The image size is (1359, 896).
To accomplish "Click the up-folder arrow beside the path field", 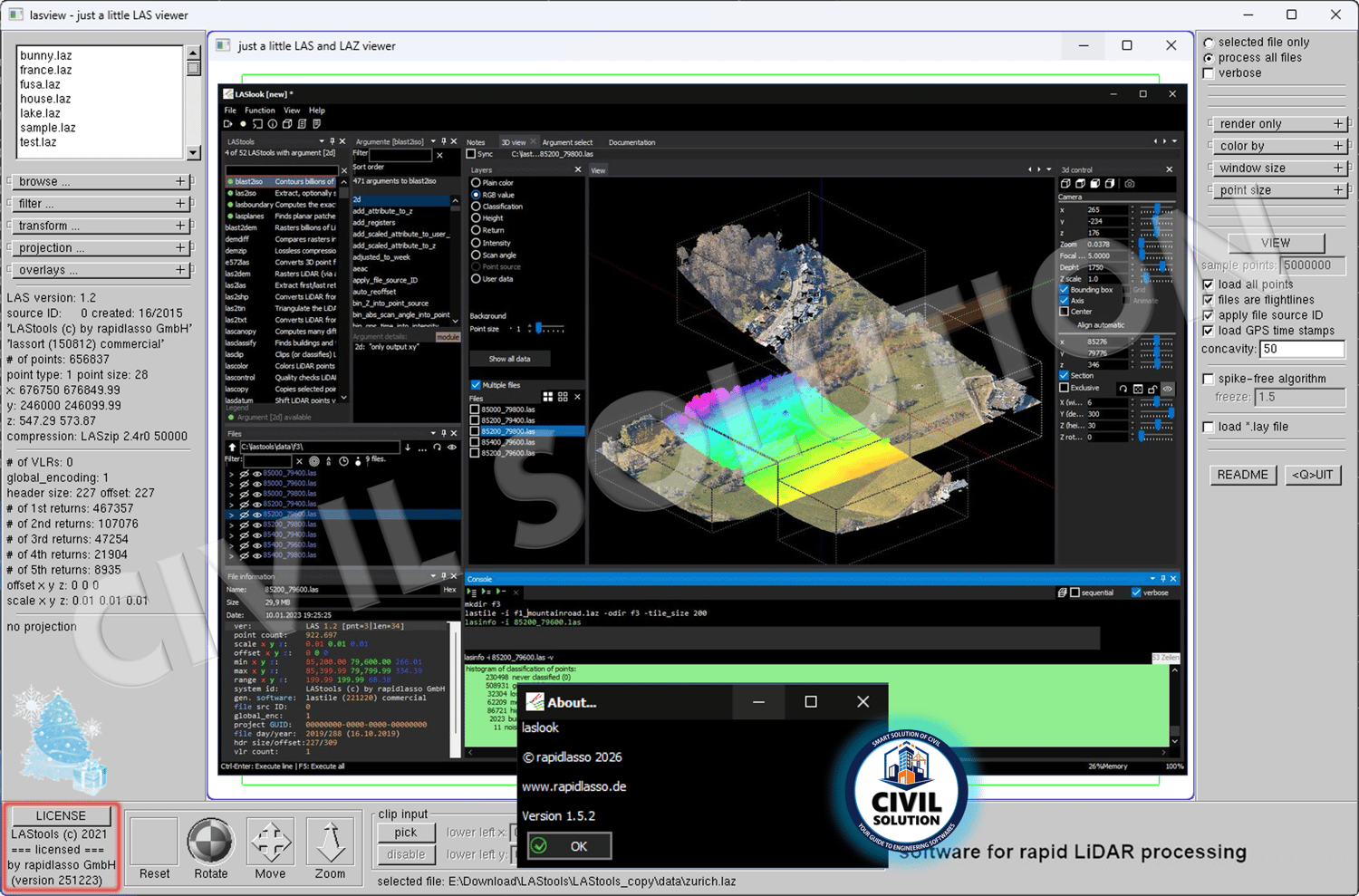I will 232,447.
